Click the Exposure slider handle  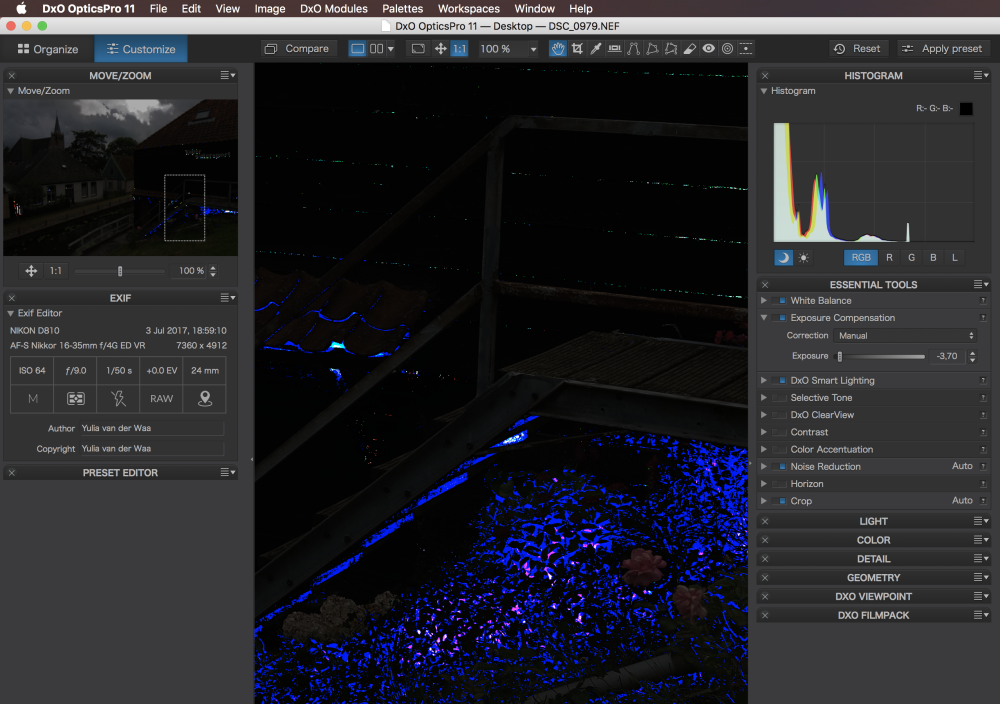(x=840, y=356)
